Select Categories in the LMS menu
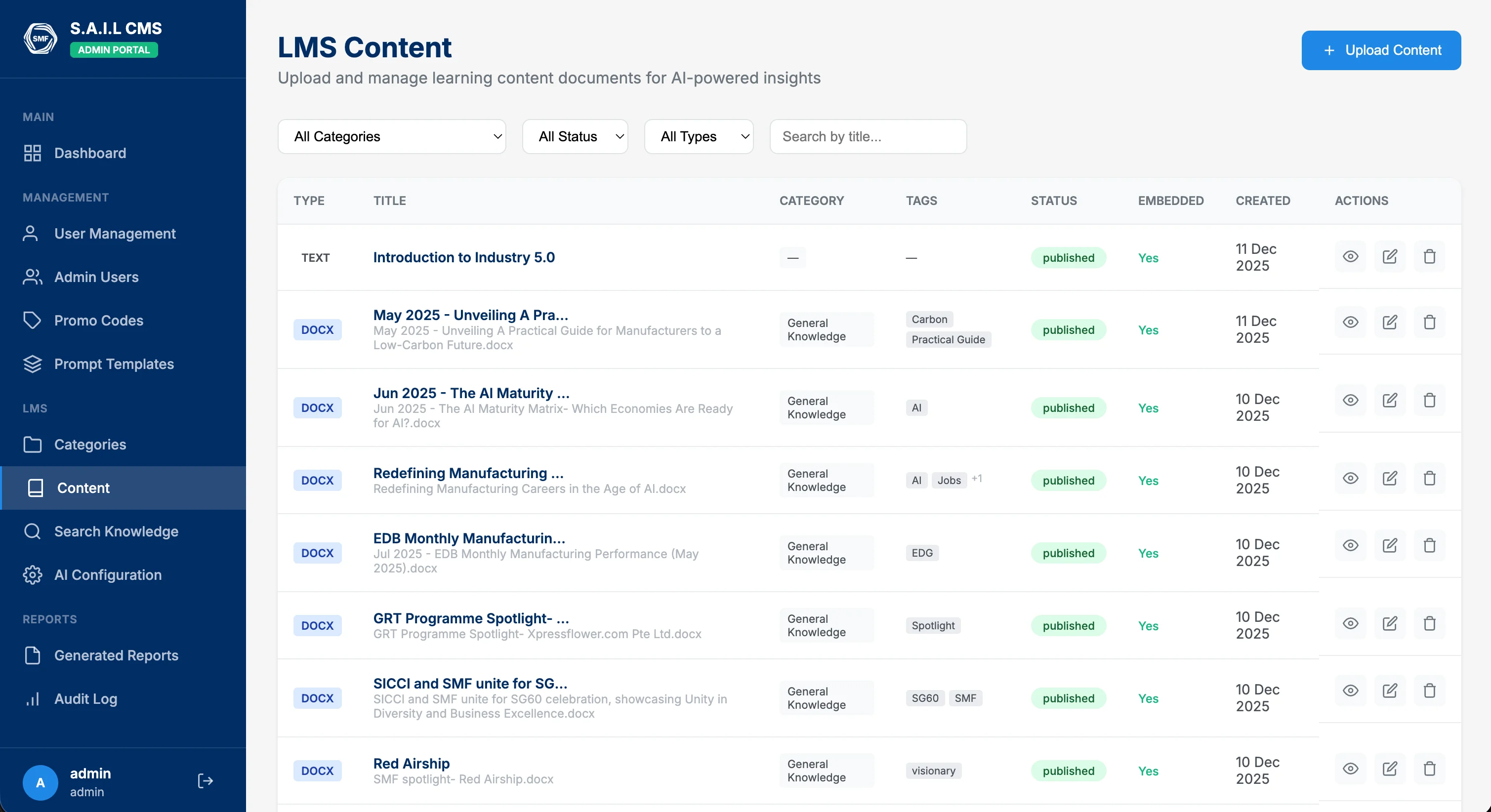This screenshot has height=812, width=1491. coord(91,445)
